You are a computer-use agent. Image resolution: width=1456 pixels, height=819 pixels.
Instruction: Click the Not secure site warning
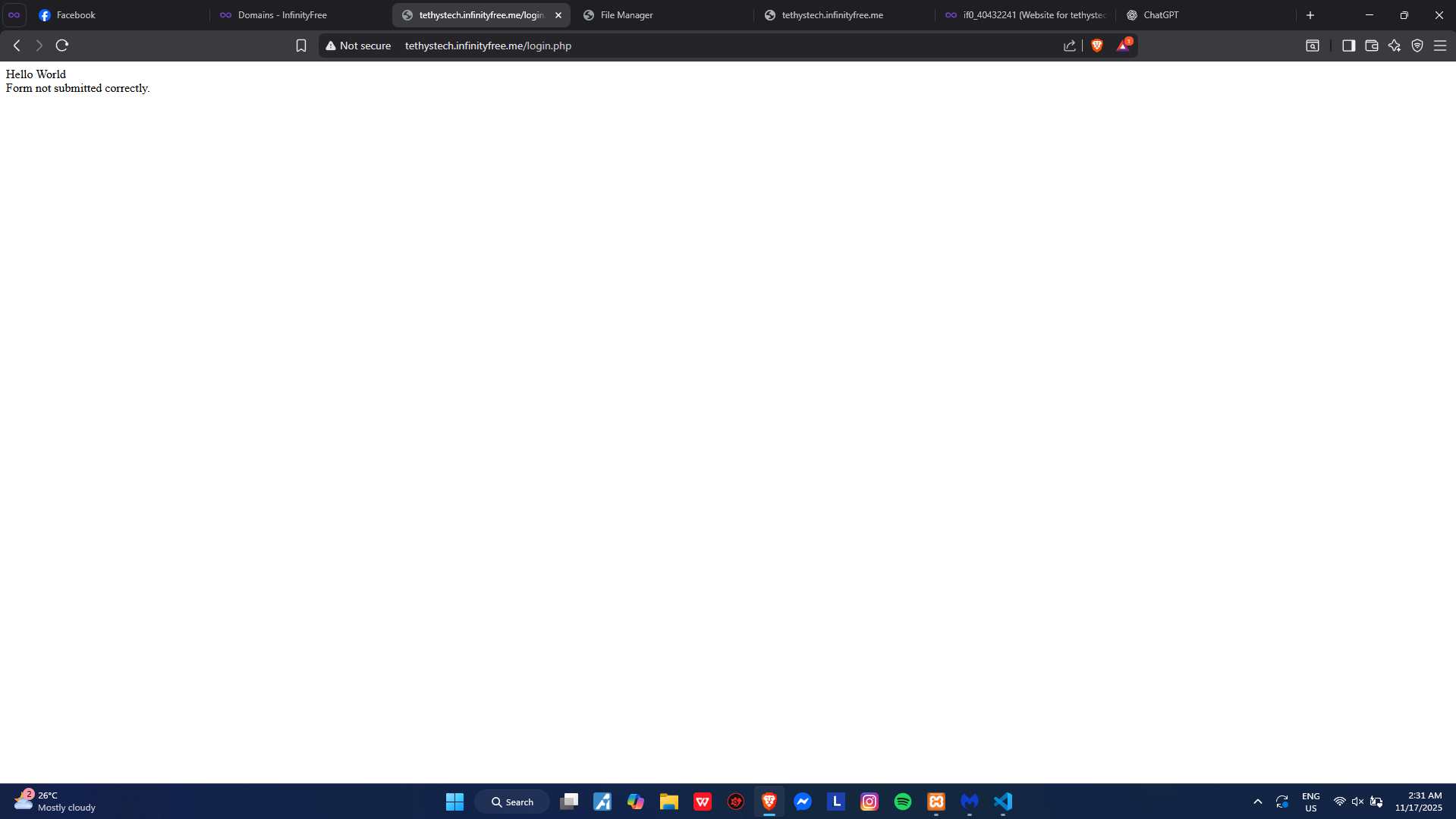(358, 46)
